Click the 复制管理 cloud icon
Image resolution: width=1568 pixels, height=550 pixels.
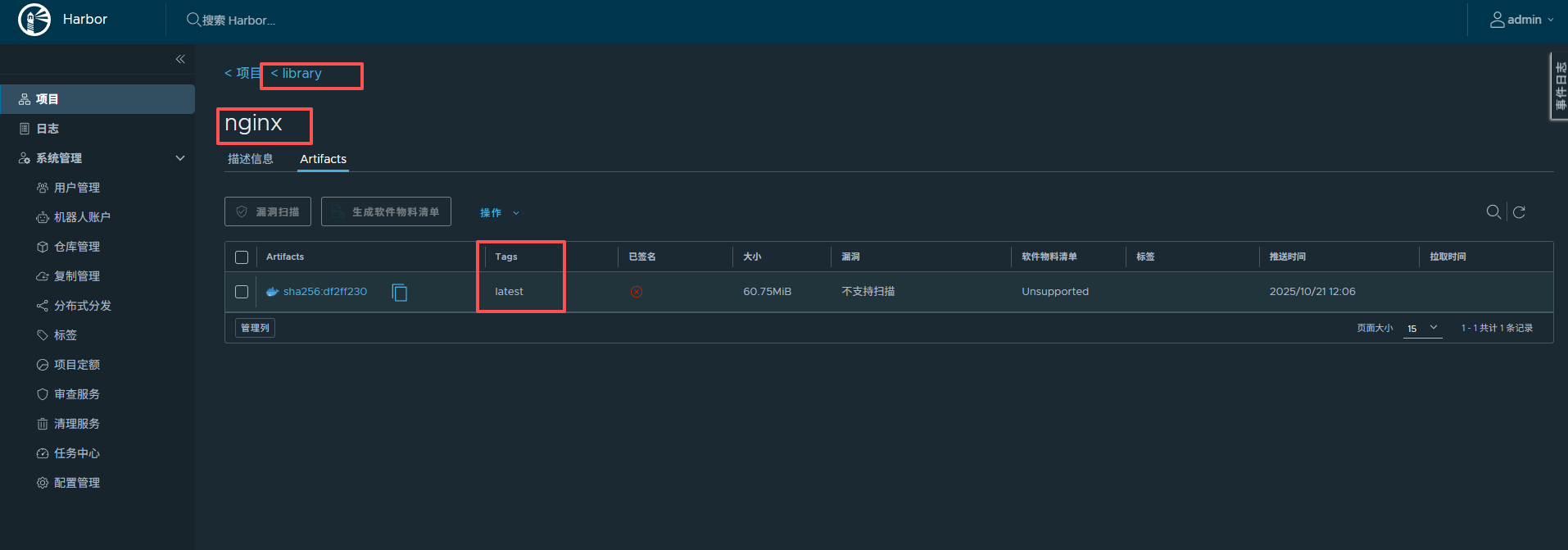click(x=43, y=276)
